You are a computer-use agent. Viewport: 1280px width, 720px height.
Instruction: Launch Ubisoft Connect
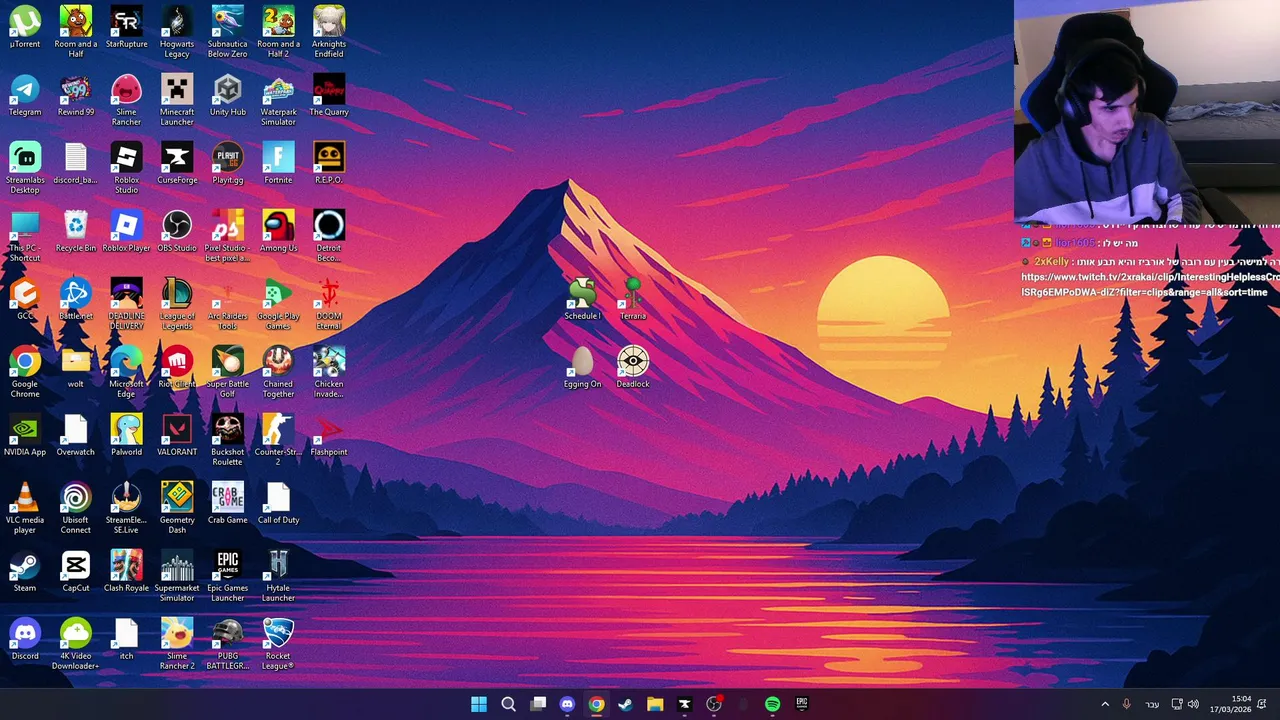(76, 508)
